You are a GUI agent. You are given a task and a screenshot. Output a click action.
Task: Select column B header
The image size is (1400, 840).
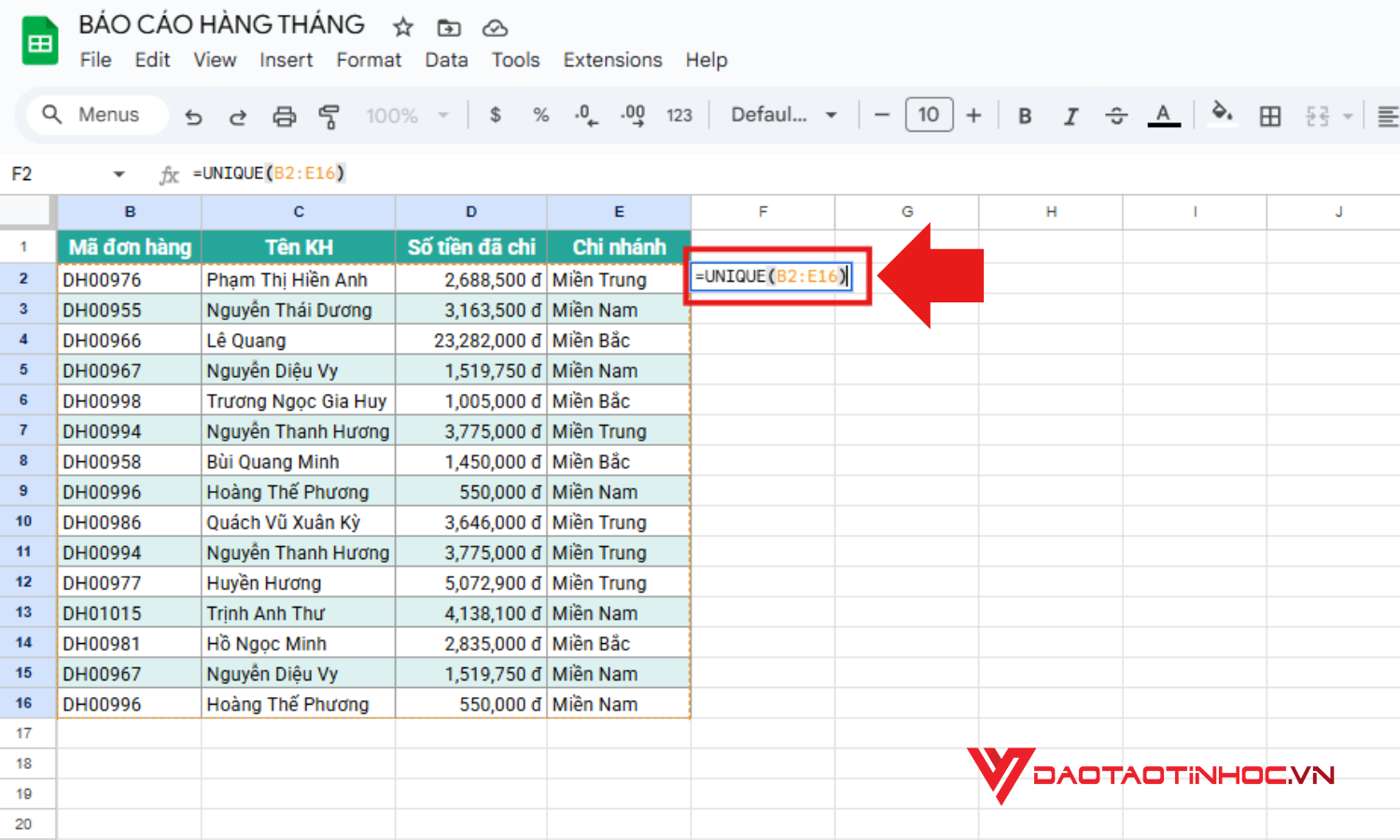tap(130, 212)
